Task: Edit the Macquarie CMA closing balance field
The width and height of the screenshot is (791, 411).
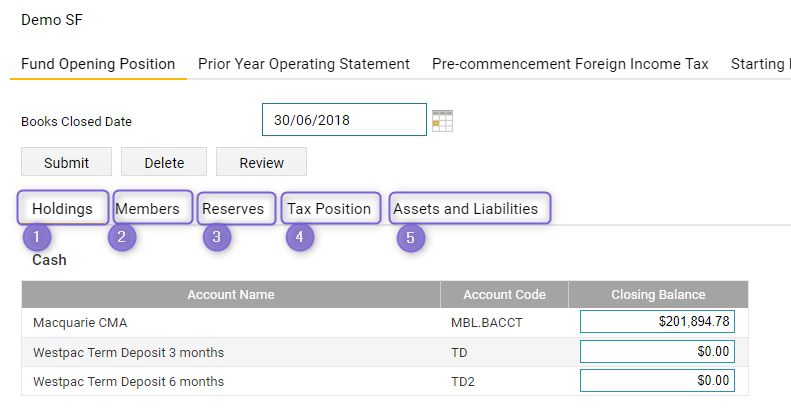Action: tap(657, 322)
